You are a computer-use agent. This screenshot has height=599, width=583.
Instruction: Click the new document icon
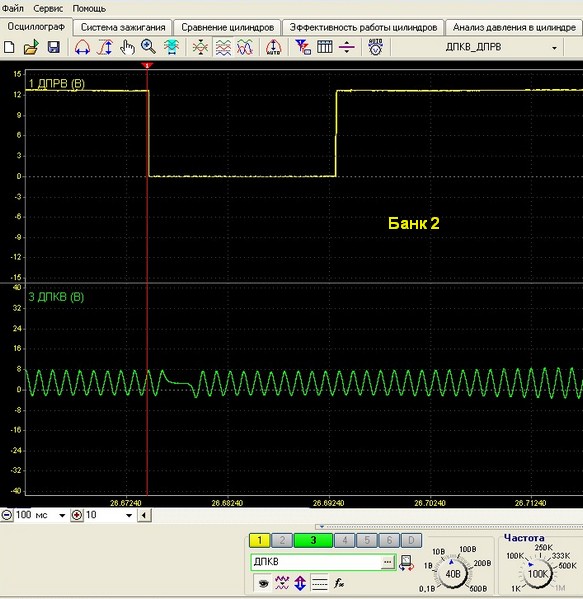[x=9, y=47]
